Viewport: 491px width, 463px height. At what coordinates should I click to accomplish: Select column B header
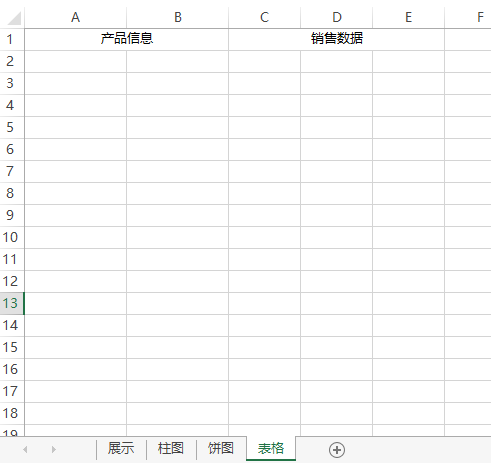[x=178, y=17]
